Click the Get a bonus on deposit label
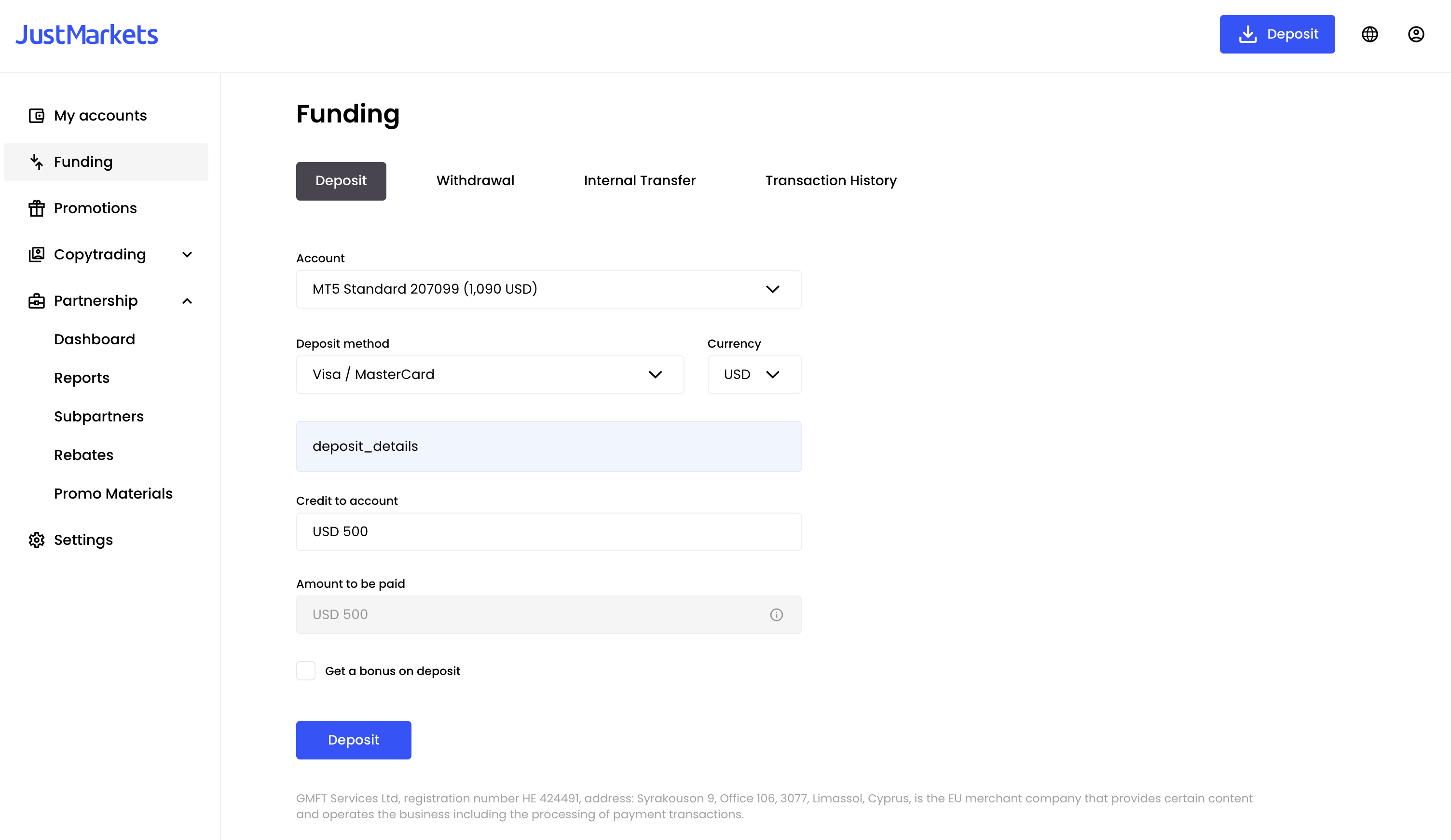The width and height of the screenshot is (1451, 840). coord(392,671)
